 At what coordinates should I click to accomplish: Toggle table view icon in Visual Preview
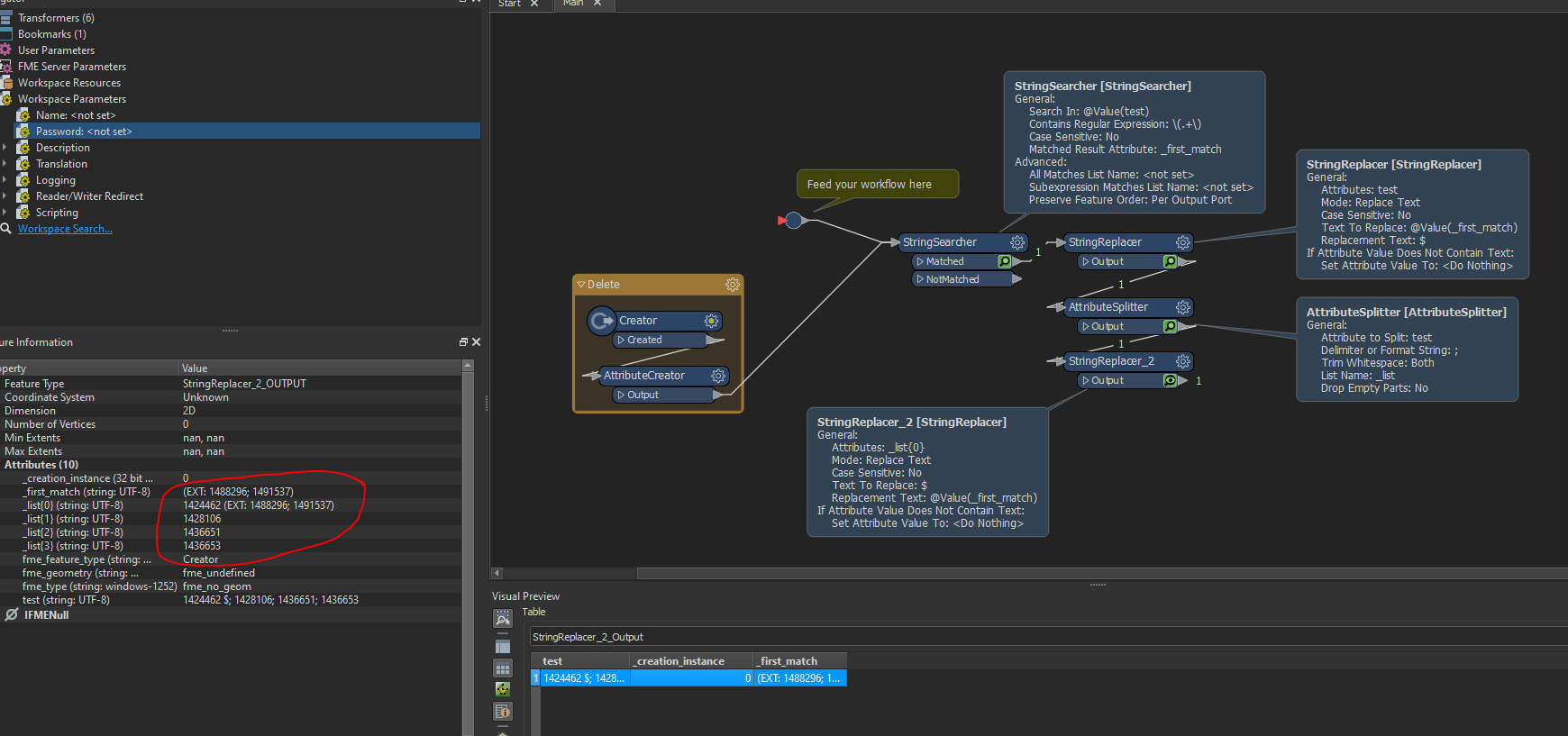(503, 668)
